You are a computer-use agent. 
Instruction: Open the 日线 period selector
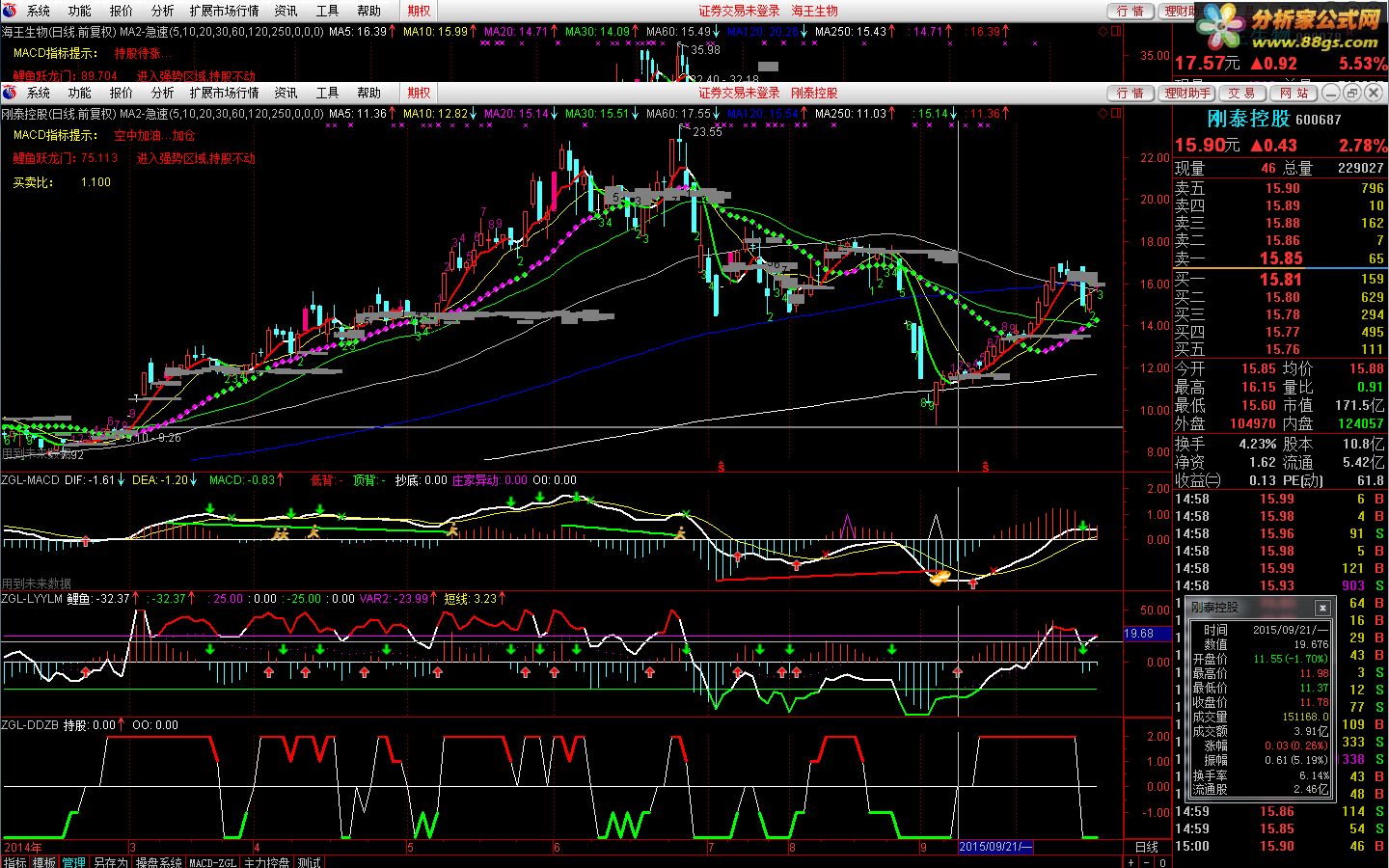pos(1147,847)
